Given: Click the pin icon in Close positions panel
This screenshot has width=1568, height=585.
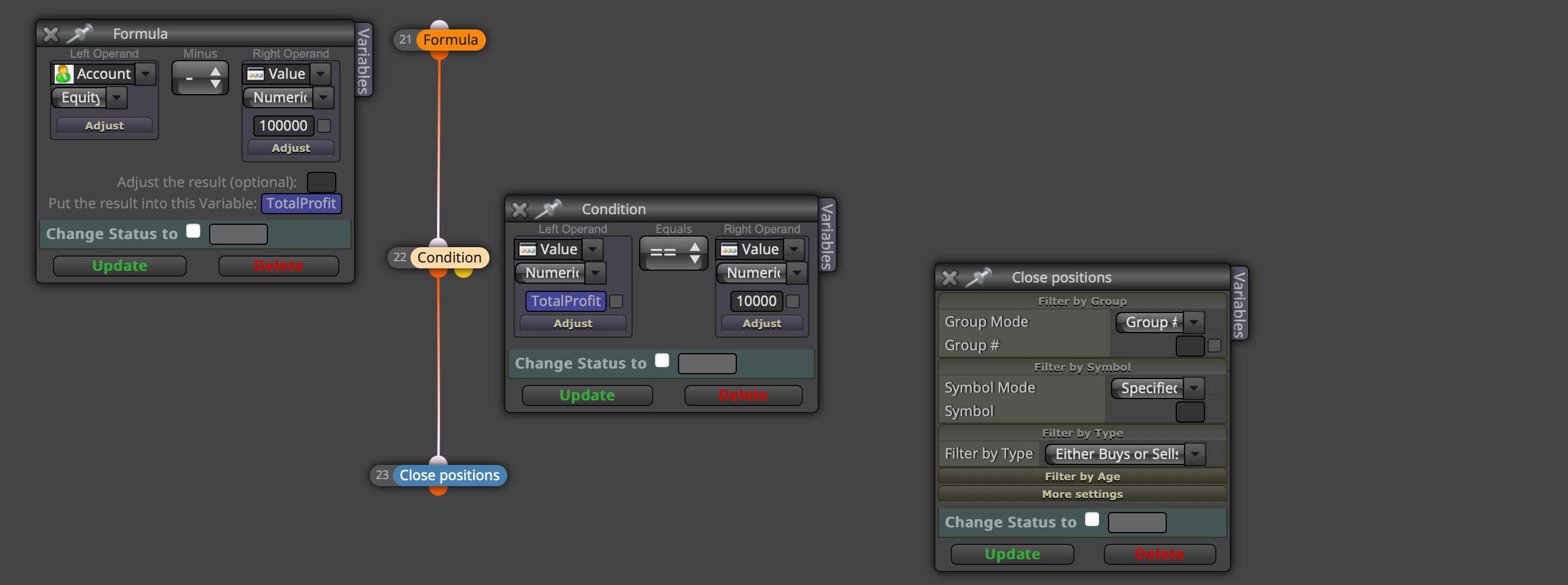Looking at the screenshot, I should point(979,277).
